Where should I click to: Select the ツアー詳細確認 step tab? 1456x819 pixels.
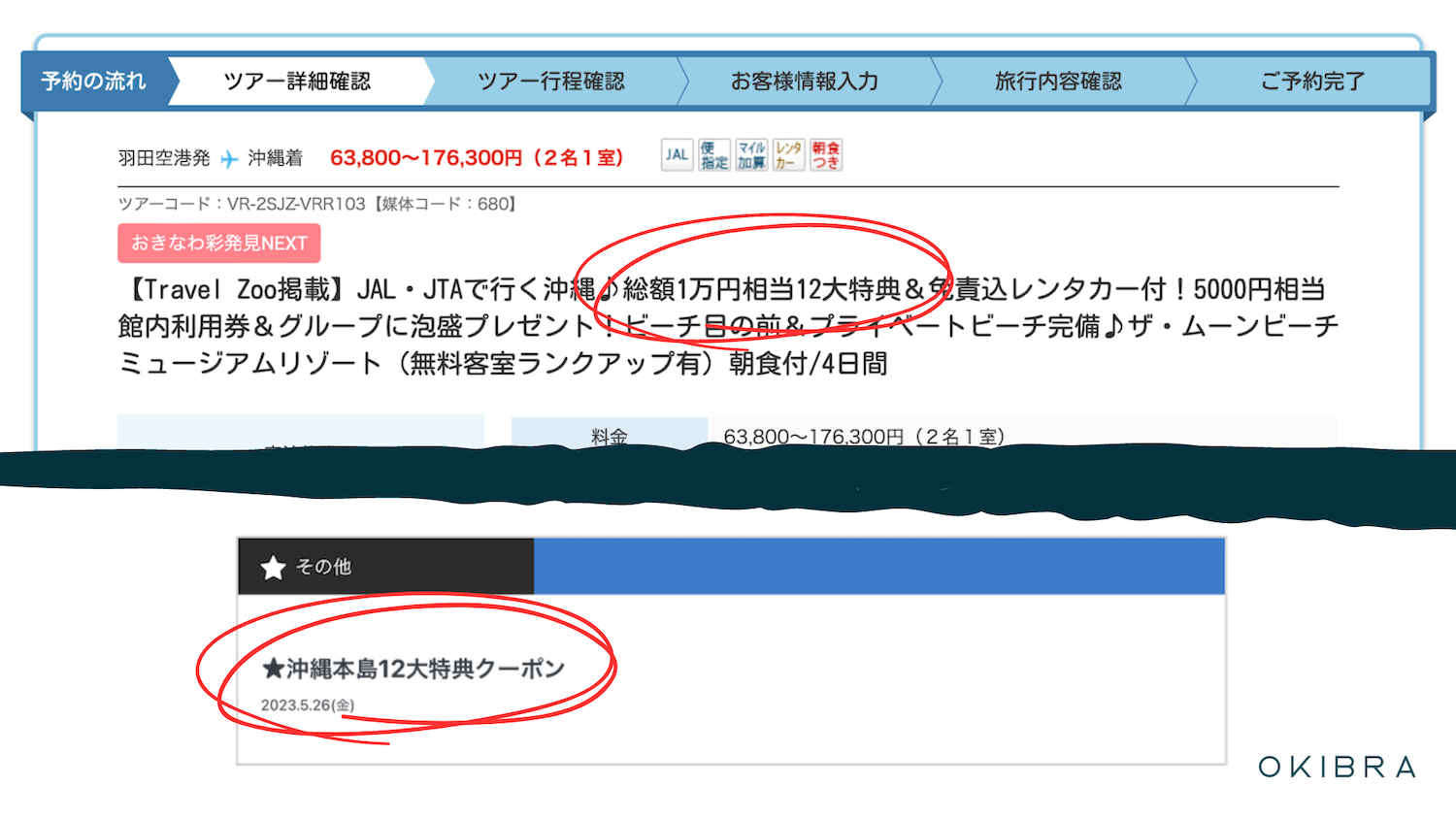pyautogui.click(x=297, y=82)
